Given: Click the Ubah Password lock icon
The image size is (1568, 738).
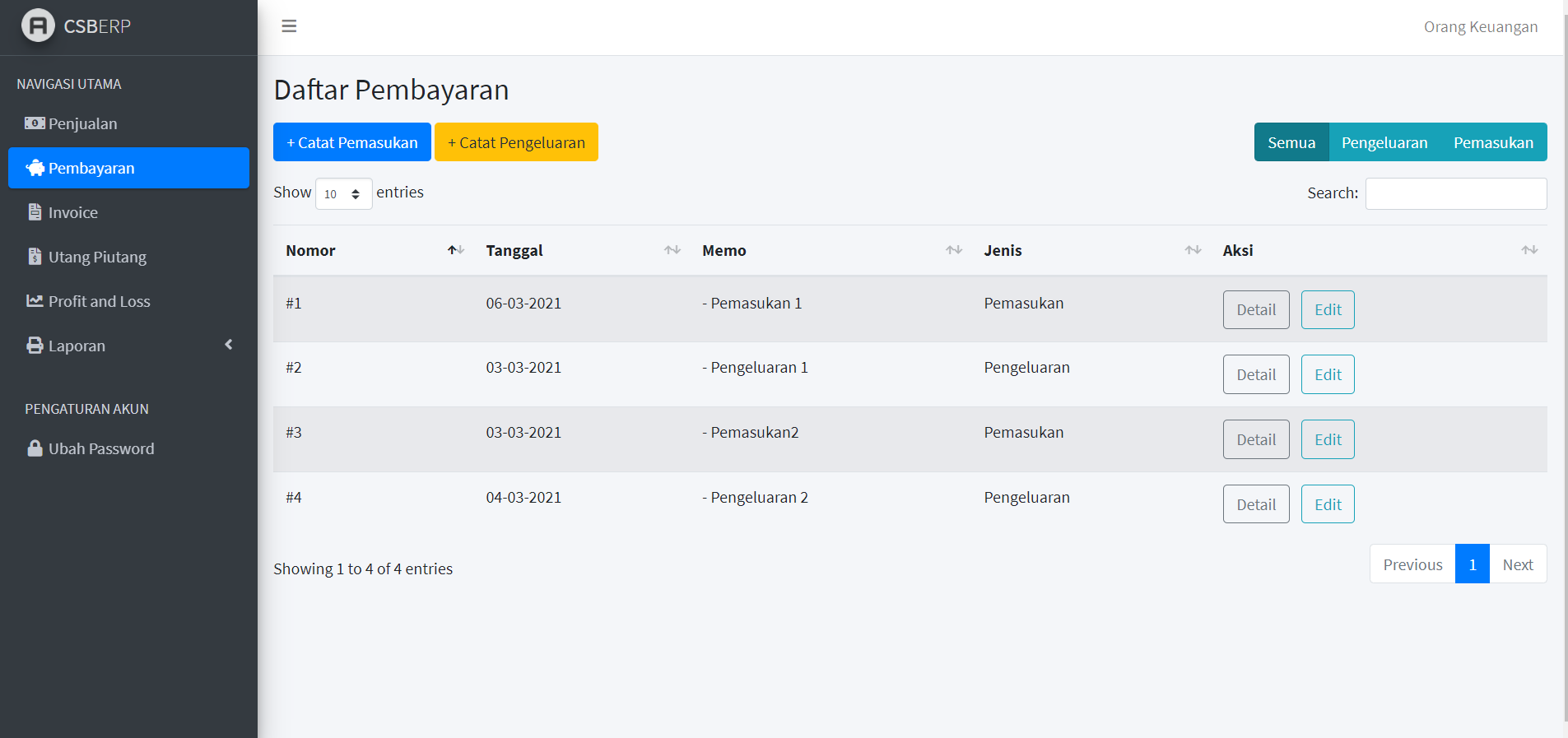Looking at the screenshot, I should [x=35, y=448].
